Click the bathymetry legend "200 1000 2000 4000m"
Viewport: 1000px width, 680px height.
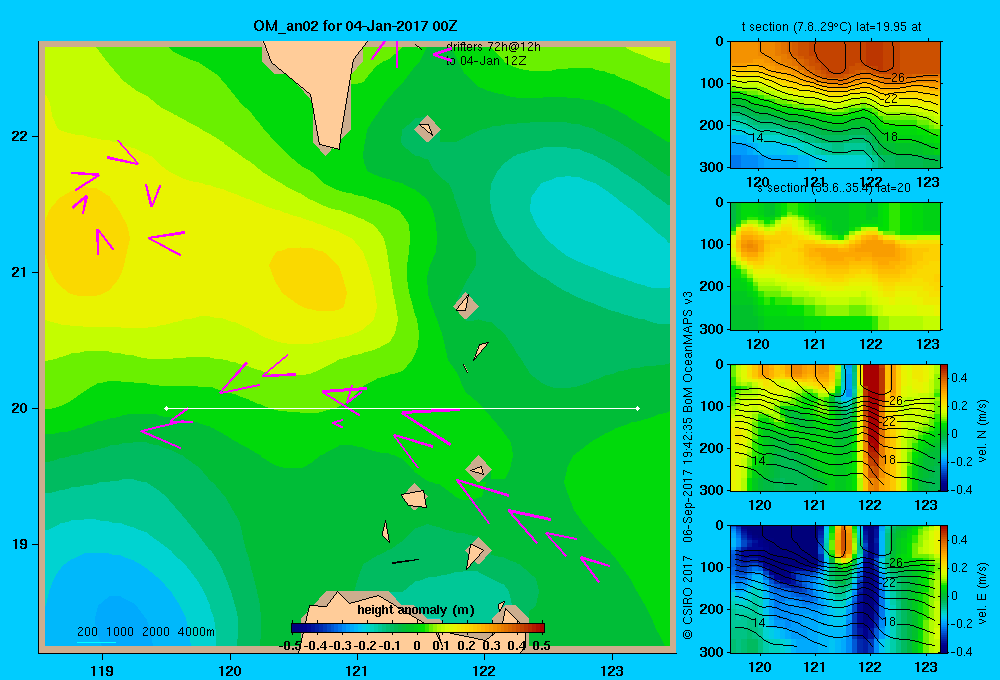click(145, 632)
